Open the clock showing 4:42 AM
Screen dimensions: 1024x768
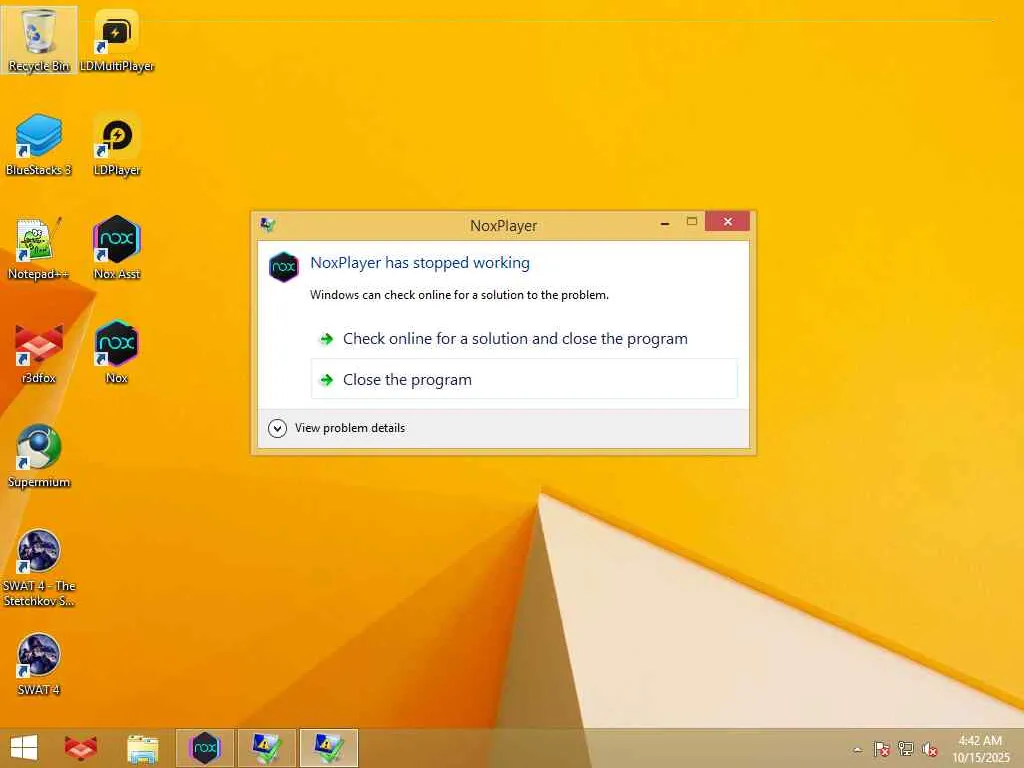coord(980,749)
